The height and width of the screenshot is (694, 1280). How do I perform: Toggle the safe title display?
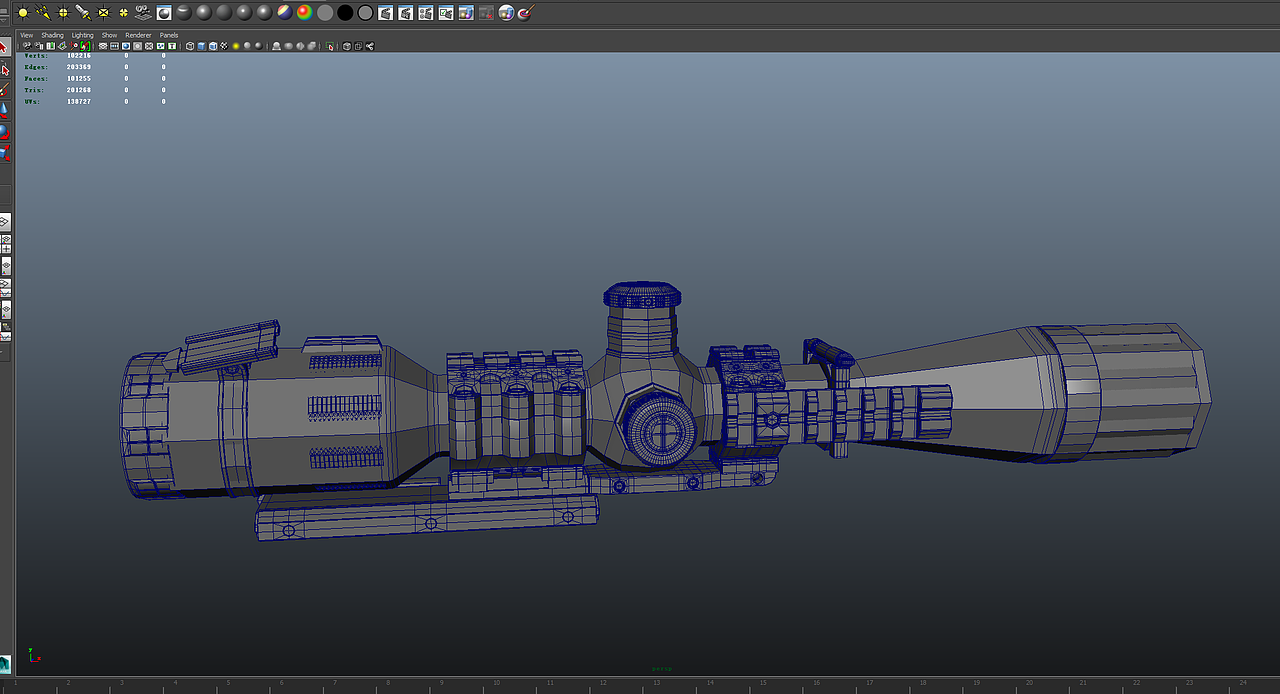172,46
